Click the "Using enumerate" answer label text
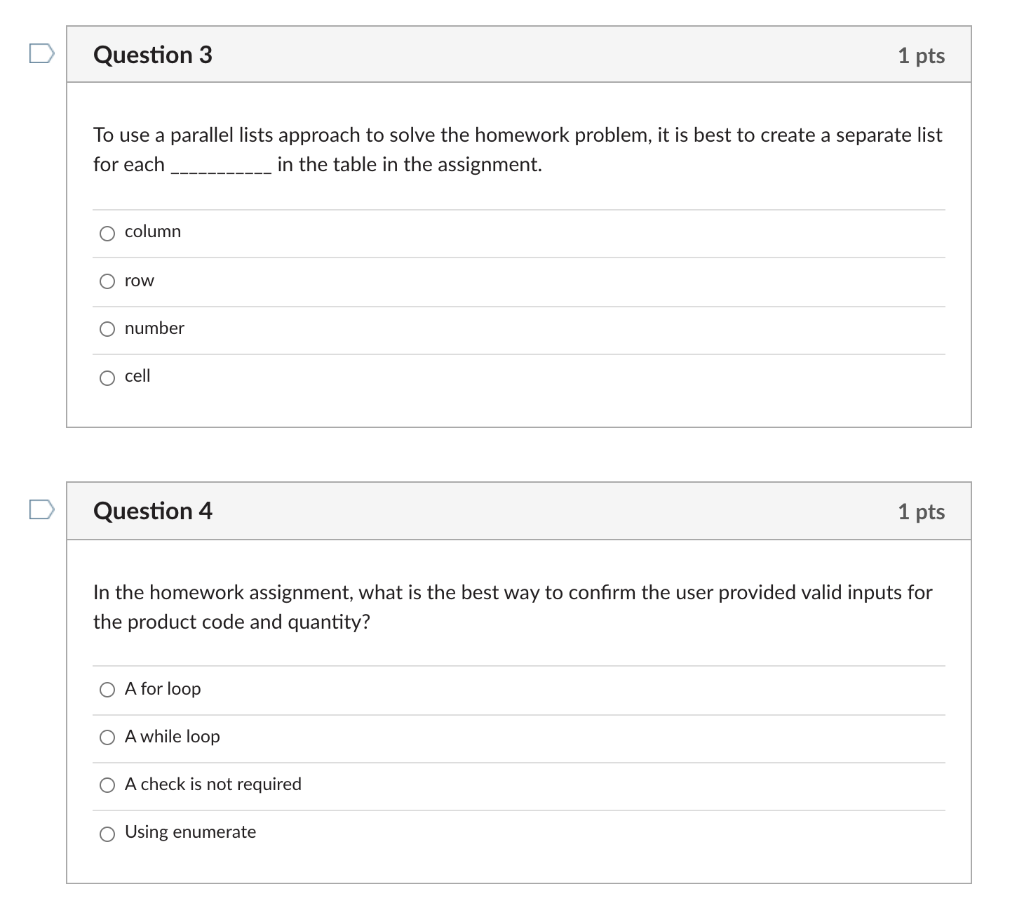Viewport: 1024px width, 922px height. (190, 832)
